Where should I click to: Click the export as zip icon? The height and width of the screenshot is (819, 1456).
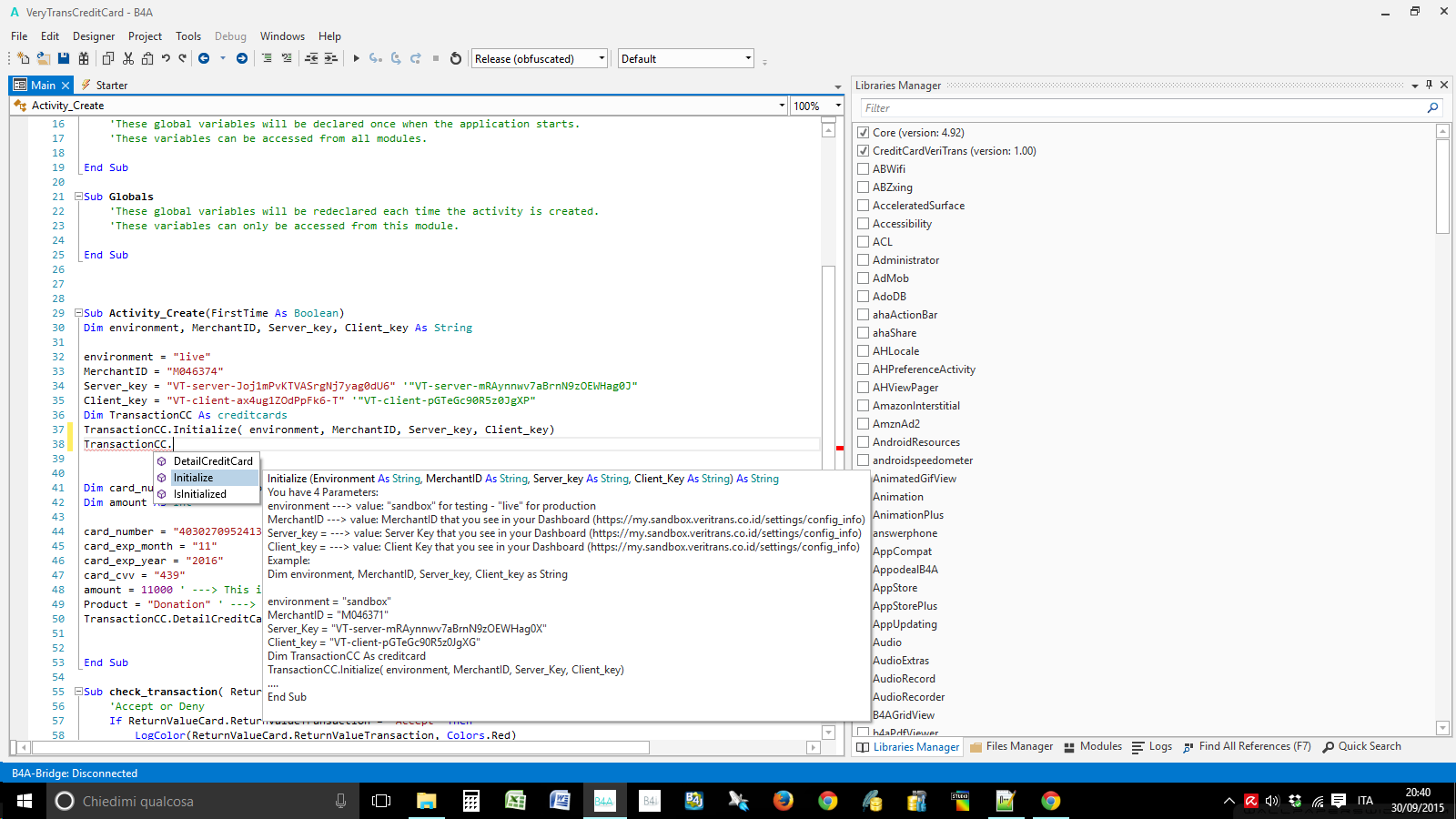[x=84, y=58]
